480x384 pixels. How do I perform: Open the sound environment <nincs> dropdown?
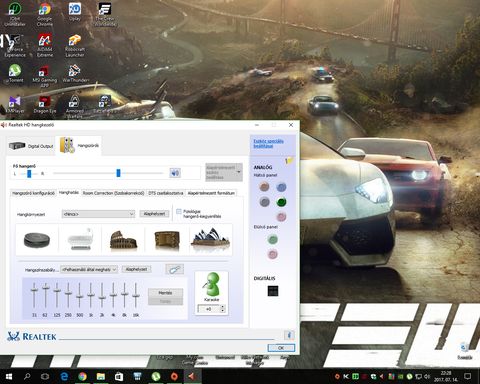tap(98, 214)
